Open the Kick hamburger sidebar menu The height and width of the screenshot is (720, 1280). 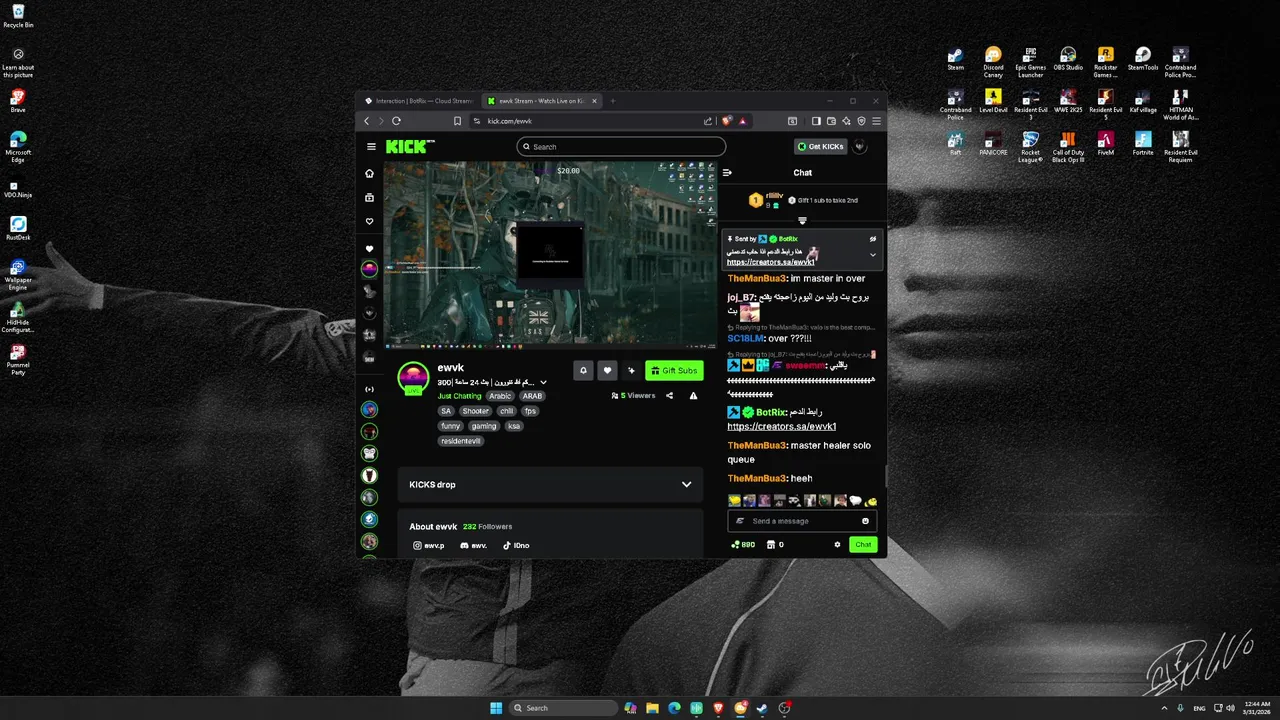pos(371,146)
